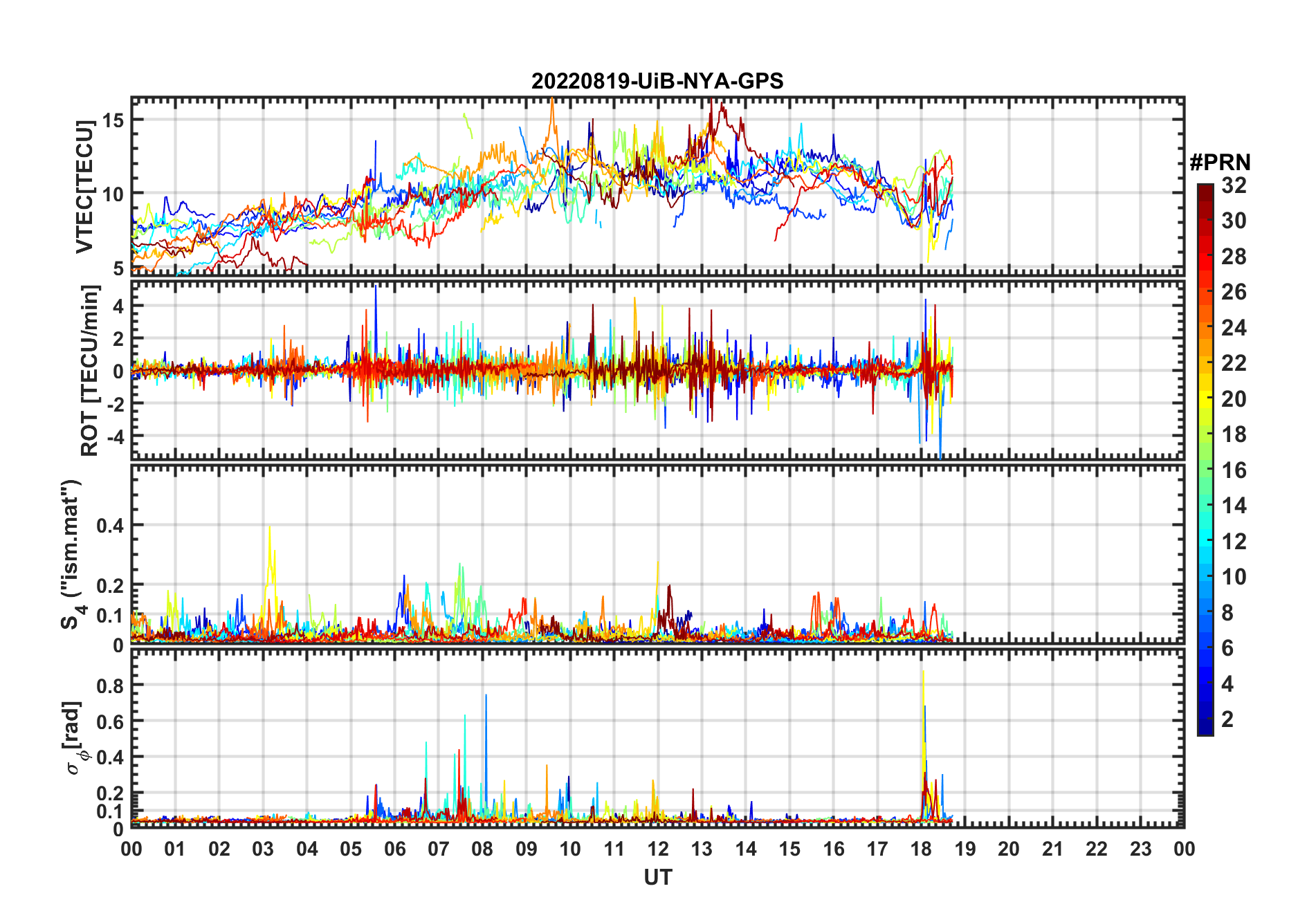Click x-axis tick label 09
This screenshot has width=1316, height=920.
pyautogui.click(x=527, y=849)
